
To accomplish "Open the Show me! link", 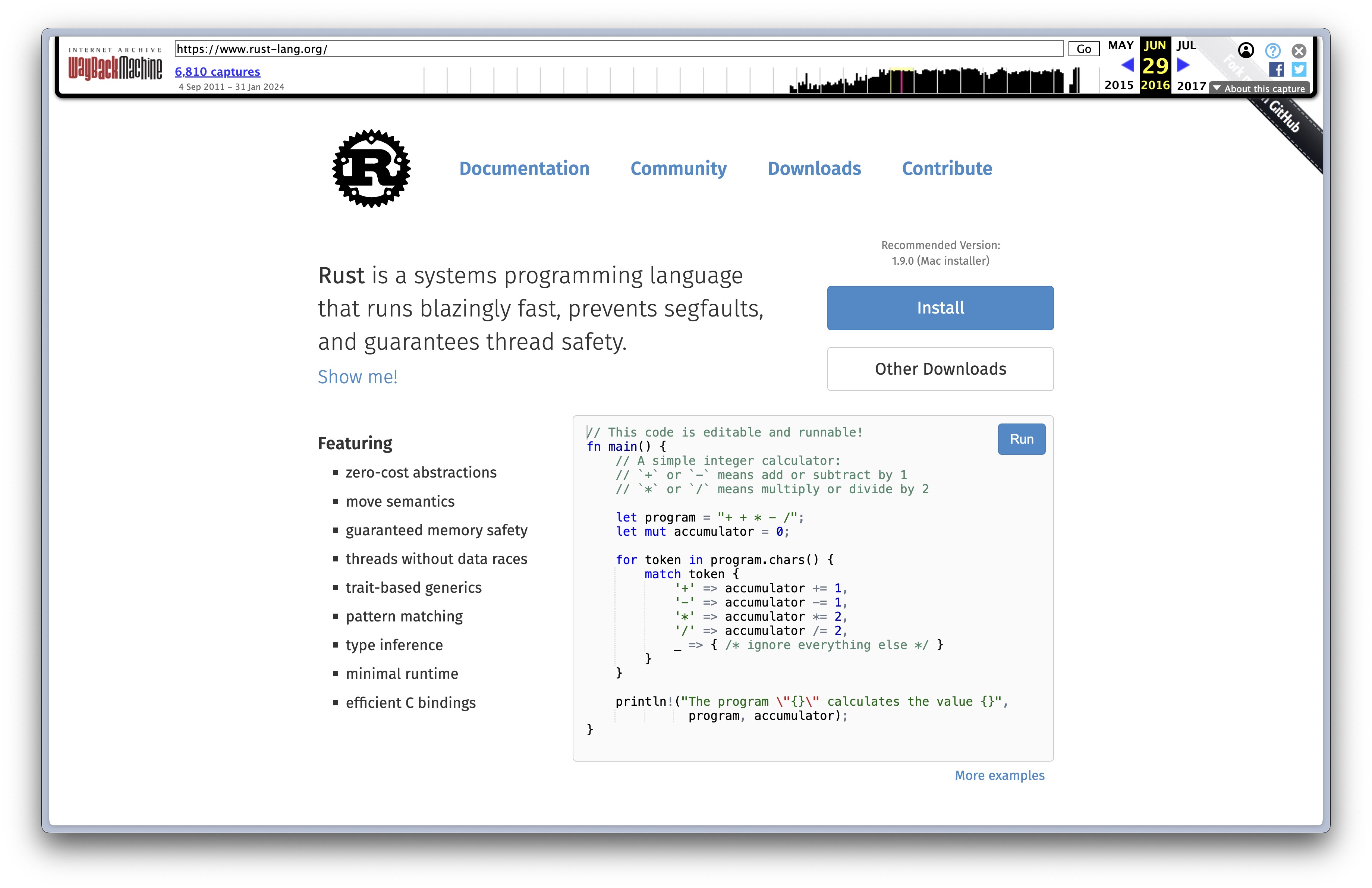I will click(358, 376).
